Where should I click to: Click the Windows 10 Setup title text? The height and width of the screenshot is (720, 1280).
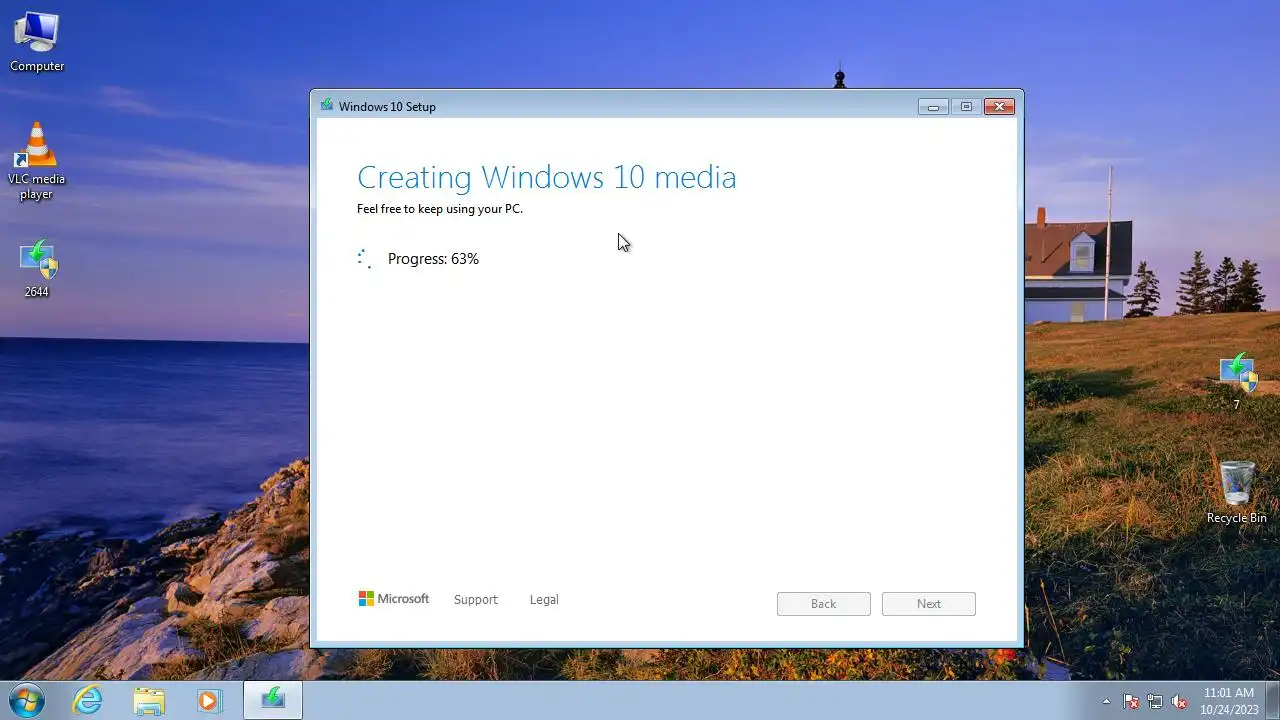pos(387,107)
